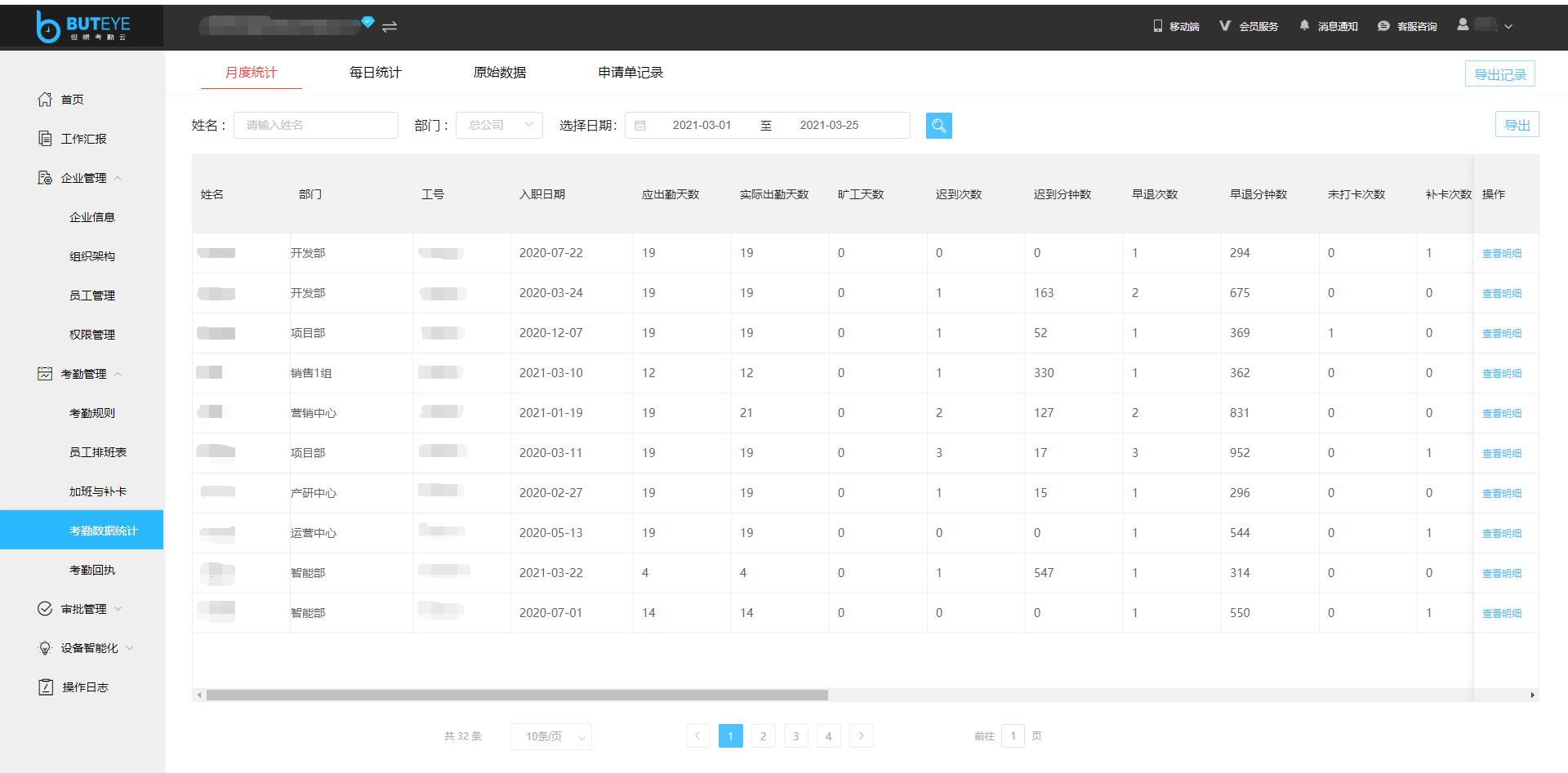Click the 导出记录 export records button
1568x773 pixels.
click(1499, 73)
